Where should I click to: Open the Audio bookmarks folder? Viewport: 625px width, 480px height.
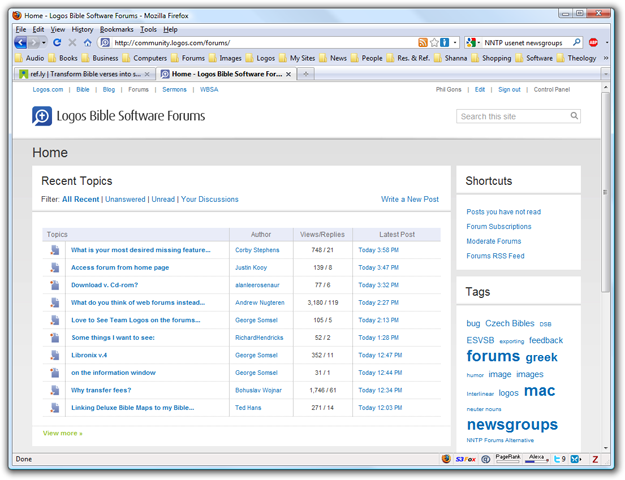[30, 58]
